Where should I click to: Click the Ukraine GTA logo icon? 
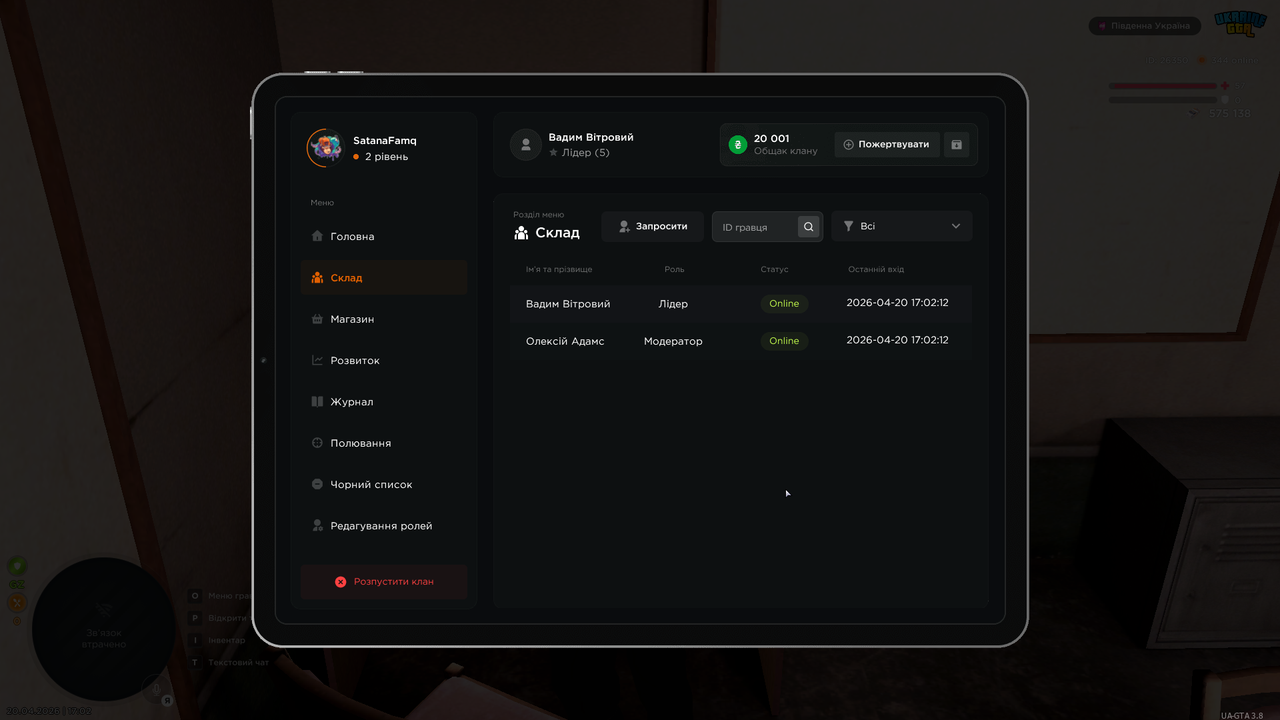point(1240,24)
